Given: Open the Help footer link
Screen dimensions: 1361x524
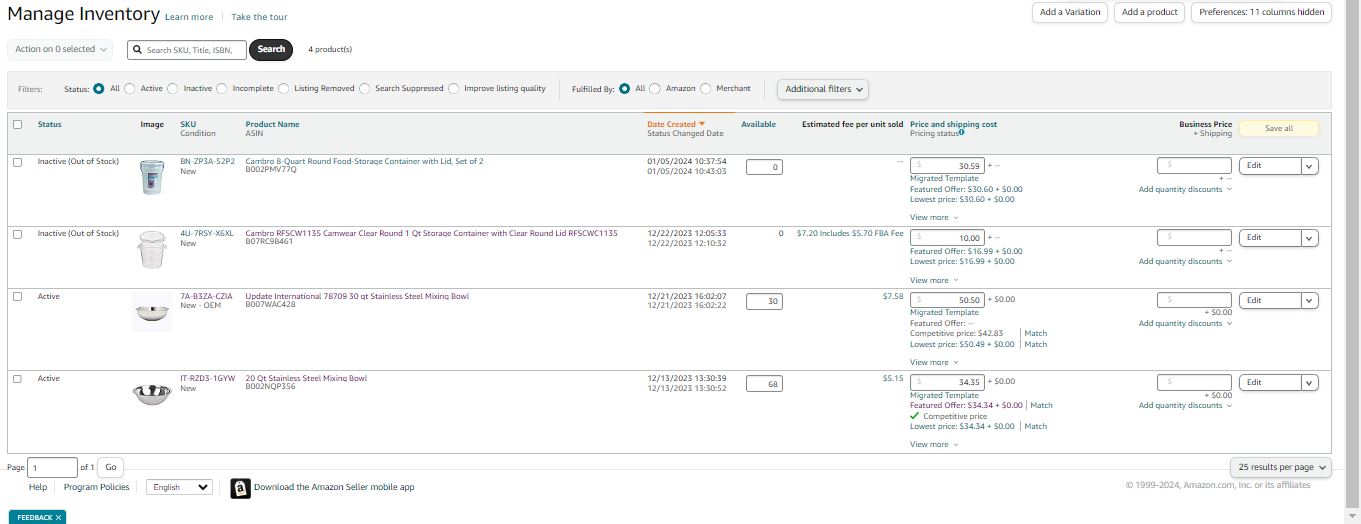Looking at the screenshot, I should pyautogui.click(x=38, y=487).
